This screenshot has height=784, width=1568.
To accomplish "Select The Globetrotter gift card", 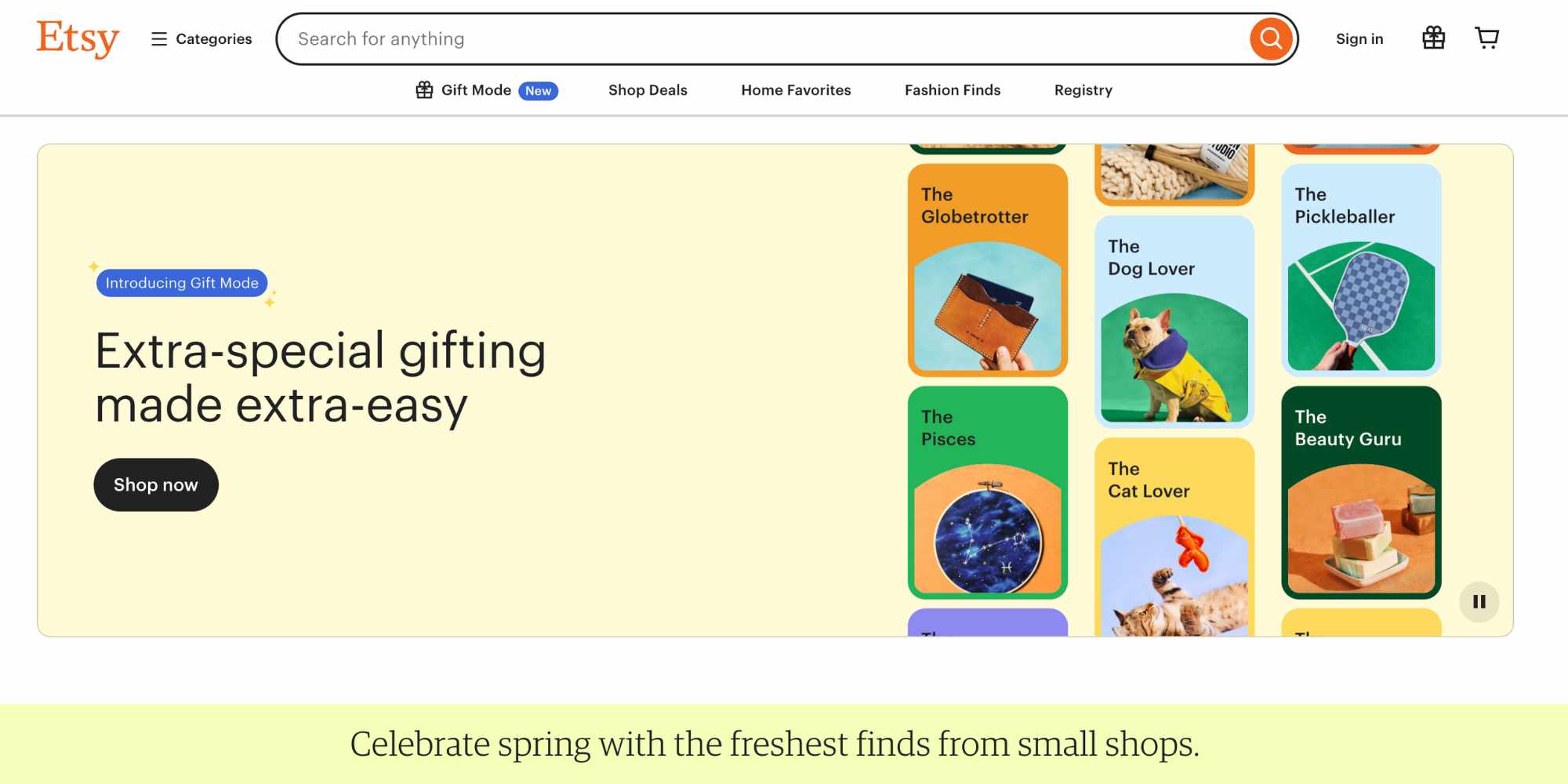I will [987, 270].
